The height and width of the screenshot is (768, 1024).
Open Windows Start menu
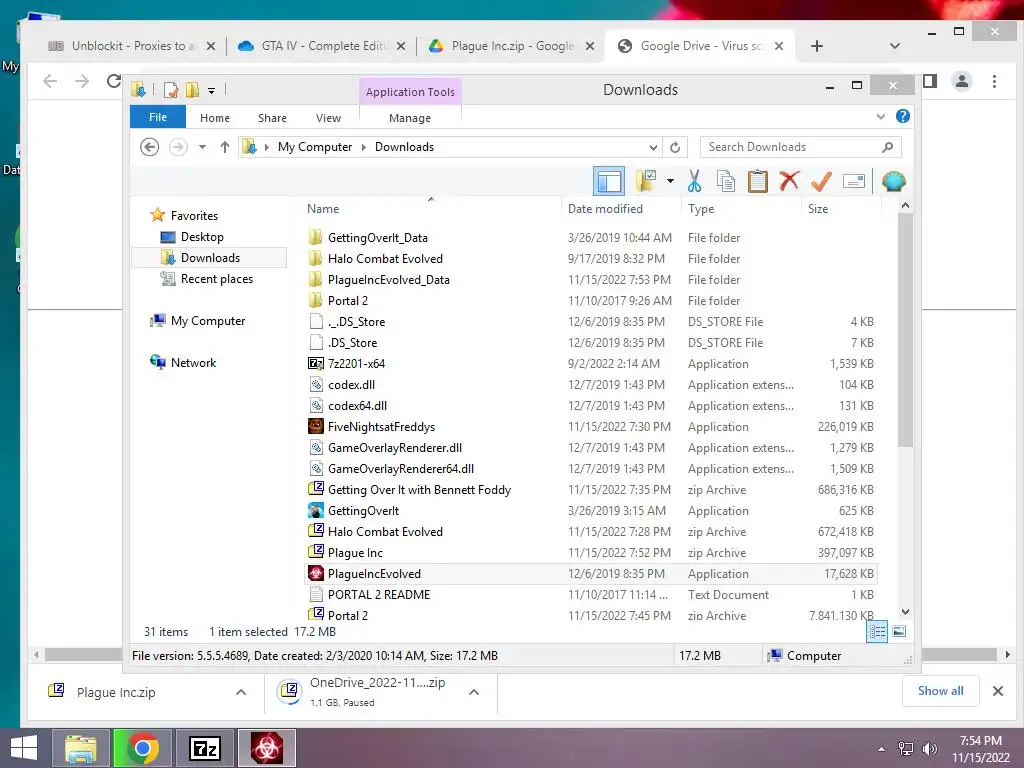(24, 748)
